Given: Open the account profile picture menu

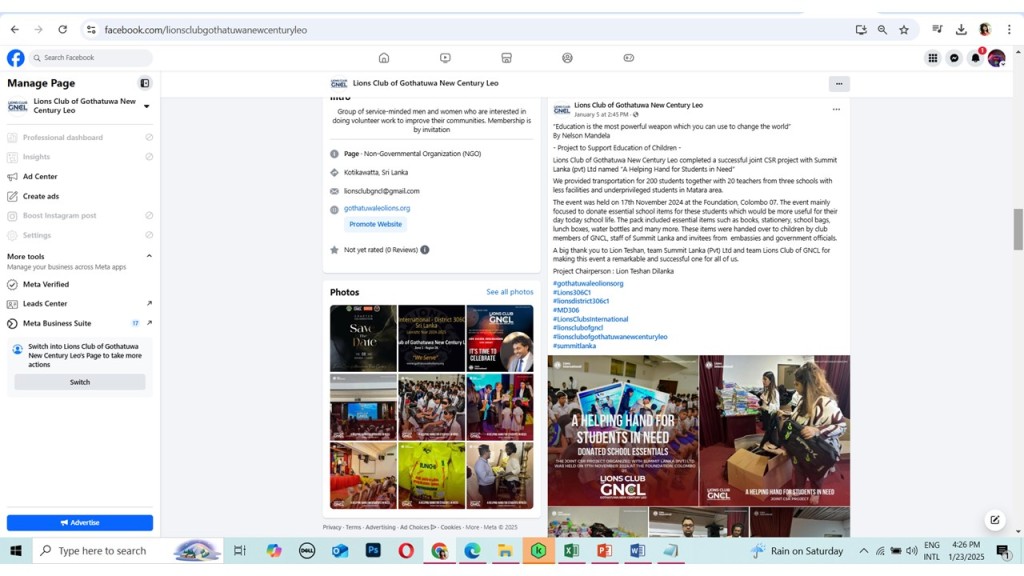Looking at the screenshot, I should point(997,58).
